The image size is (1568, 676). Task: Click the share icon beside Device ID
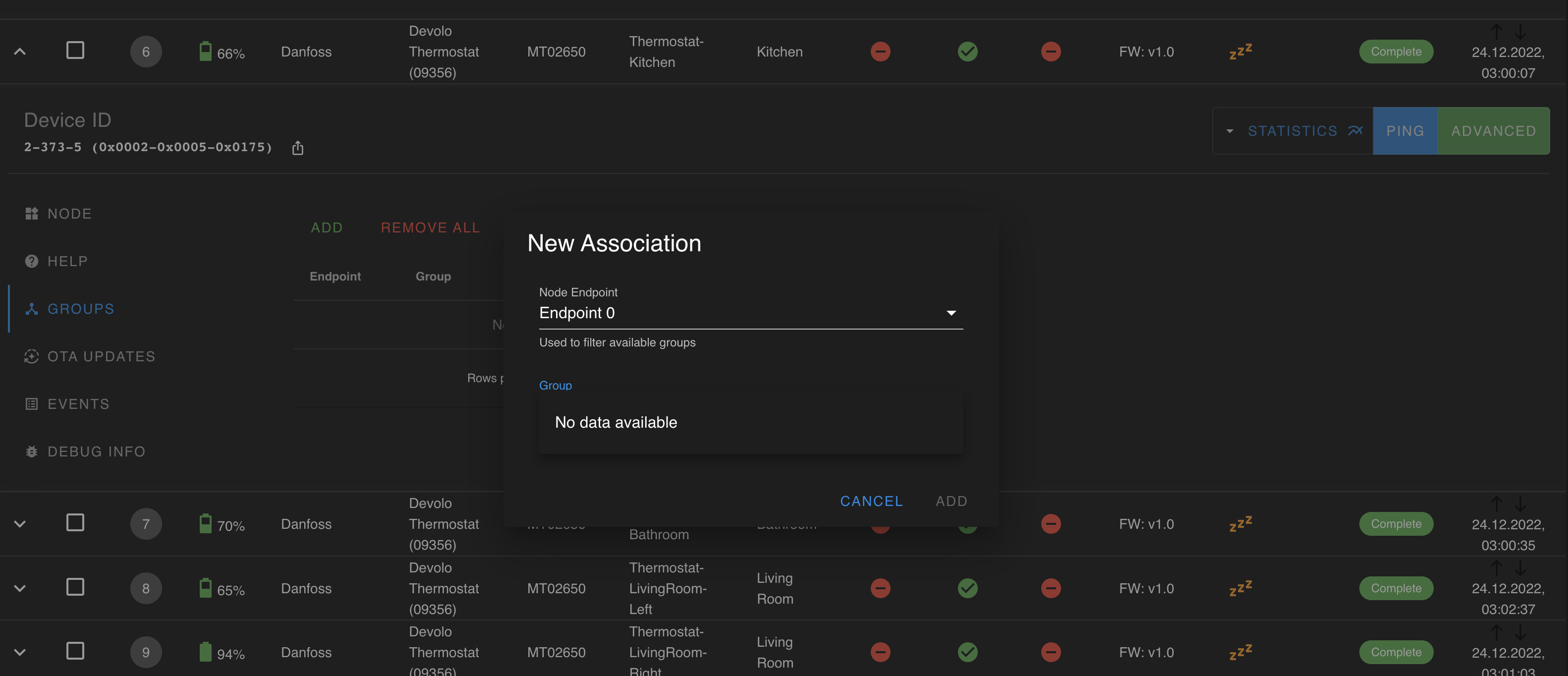(297, 148)
